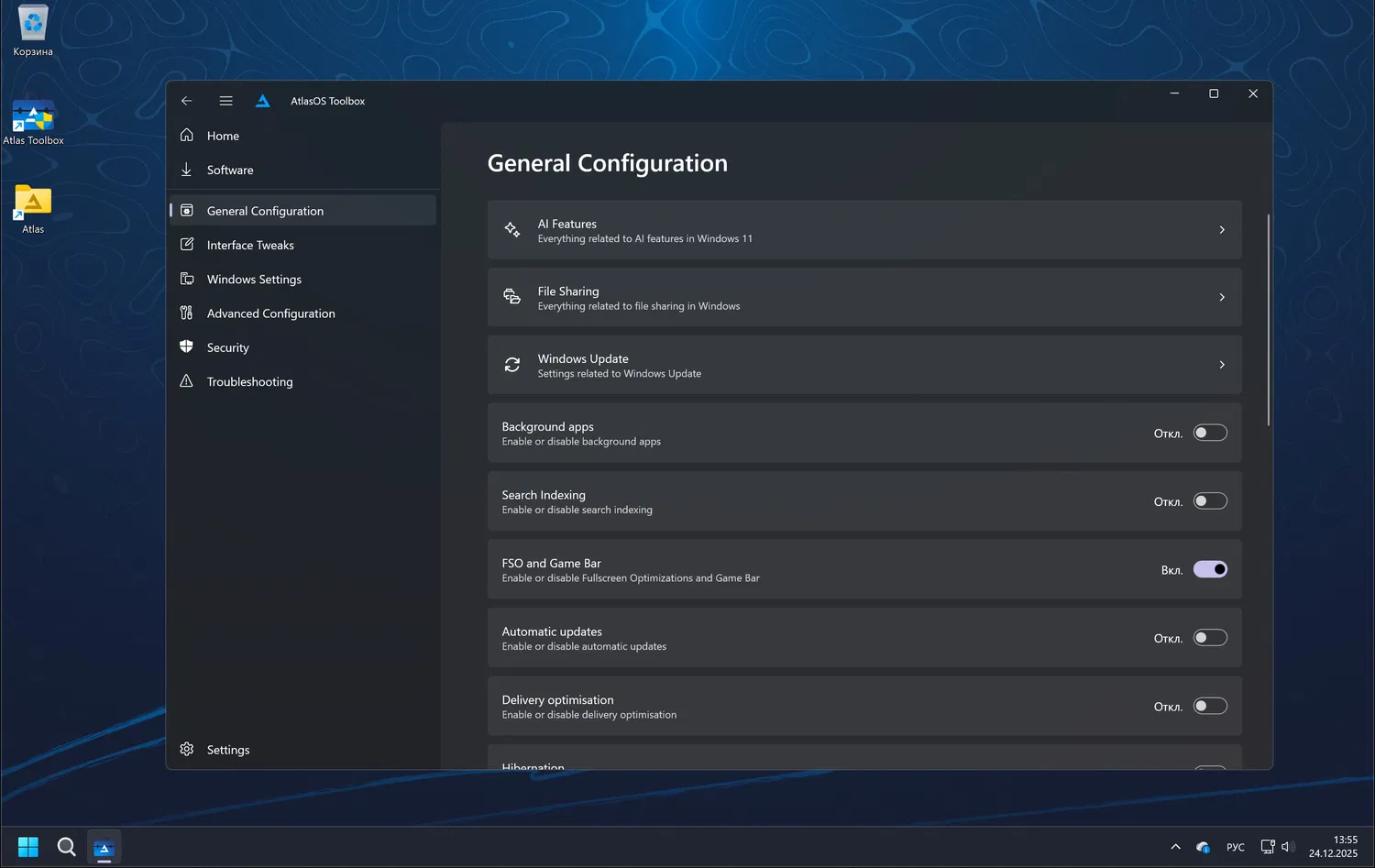The height and width of the screenshot is (868, 1375).
Task: Enable the Background apps toggle
Action: pos(1210,433)
